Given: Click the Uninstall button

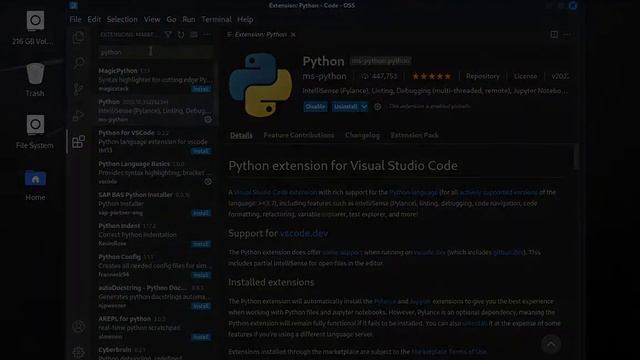Looking at the screenshot, I should [x=345, y=107].
